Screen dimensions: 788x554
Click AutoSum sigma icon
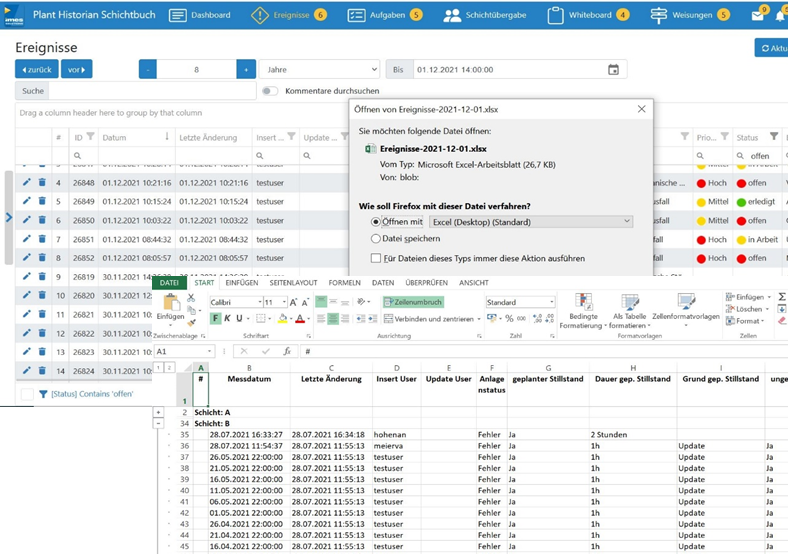tap(782, 297)
